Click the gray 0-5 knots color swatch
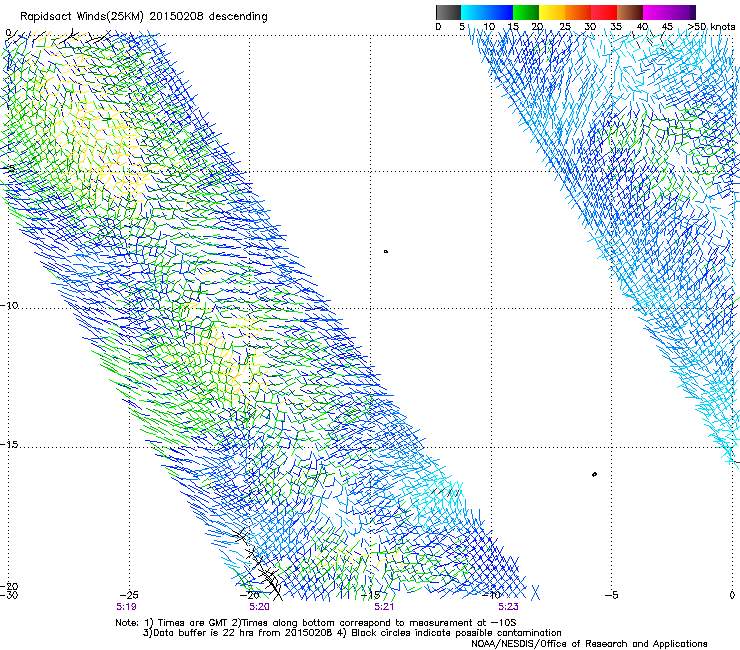This screenshot has height=650, width=740. point(448,12)
